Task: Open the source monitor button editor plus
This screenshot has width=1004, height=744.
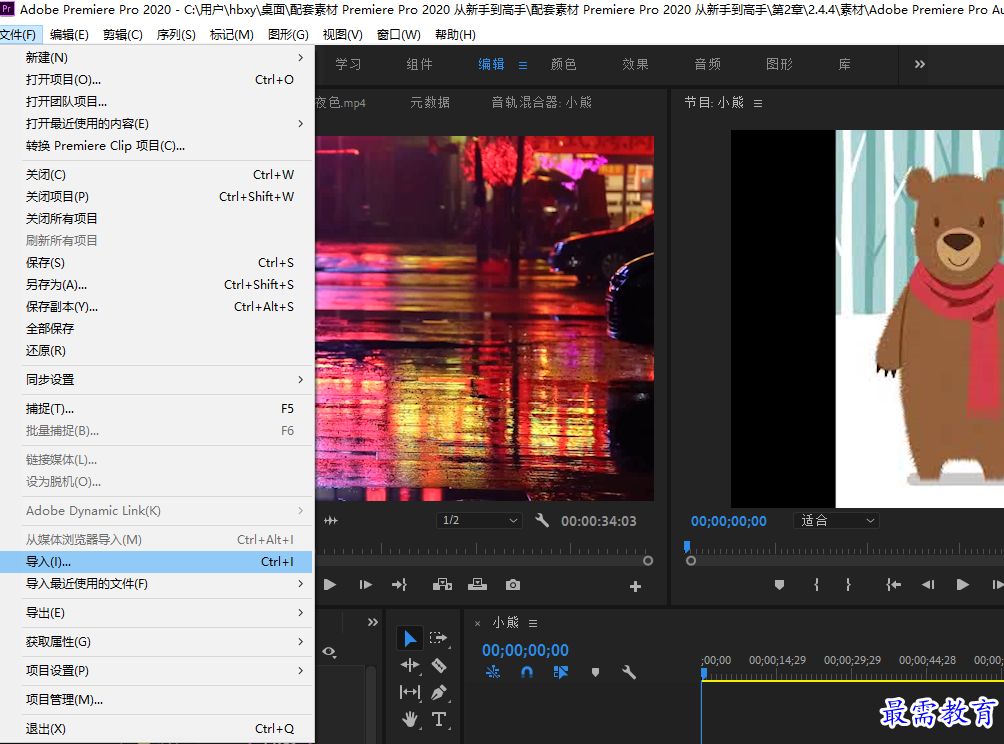Action: 635,586
